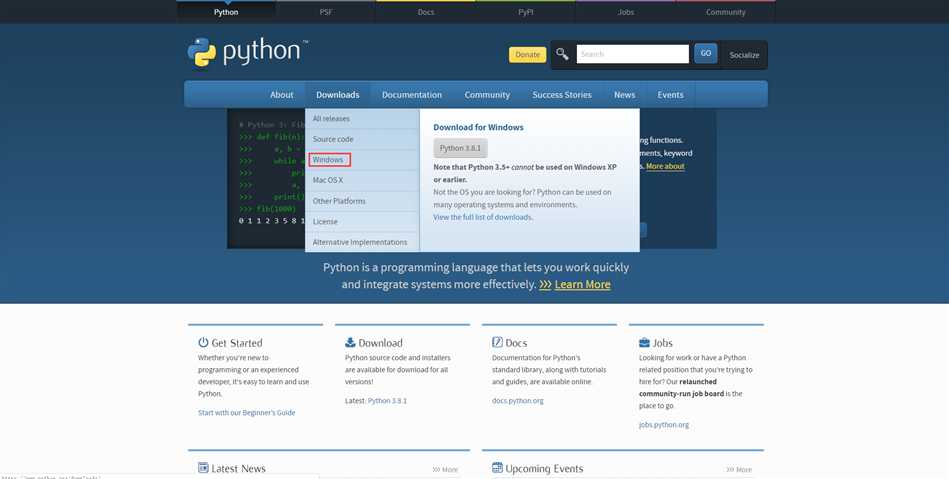
Task: Switch to the Docs top tab
Action: click(425, 12)
